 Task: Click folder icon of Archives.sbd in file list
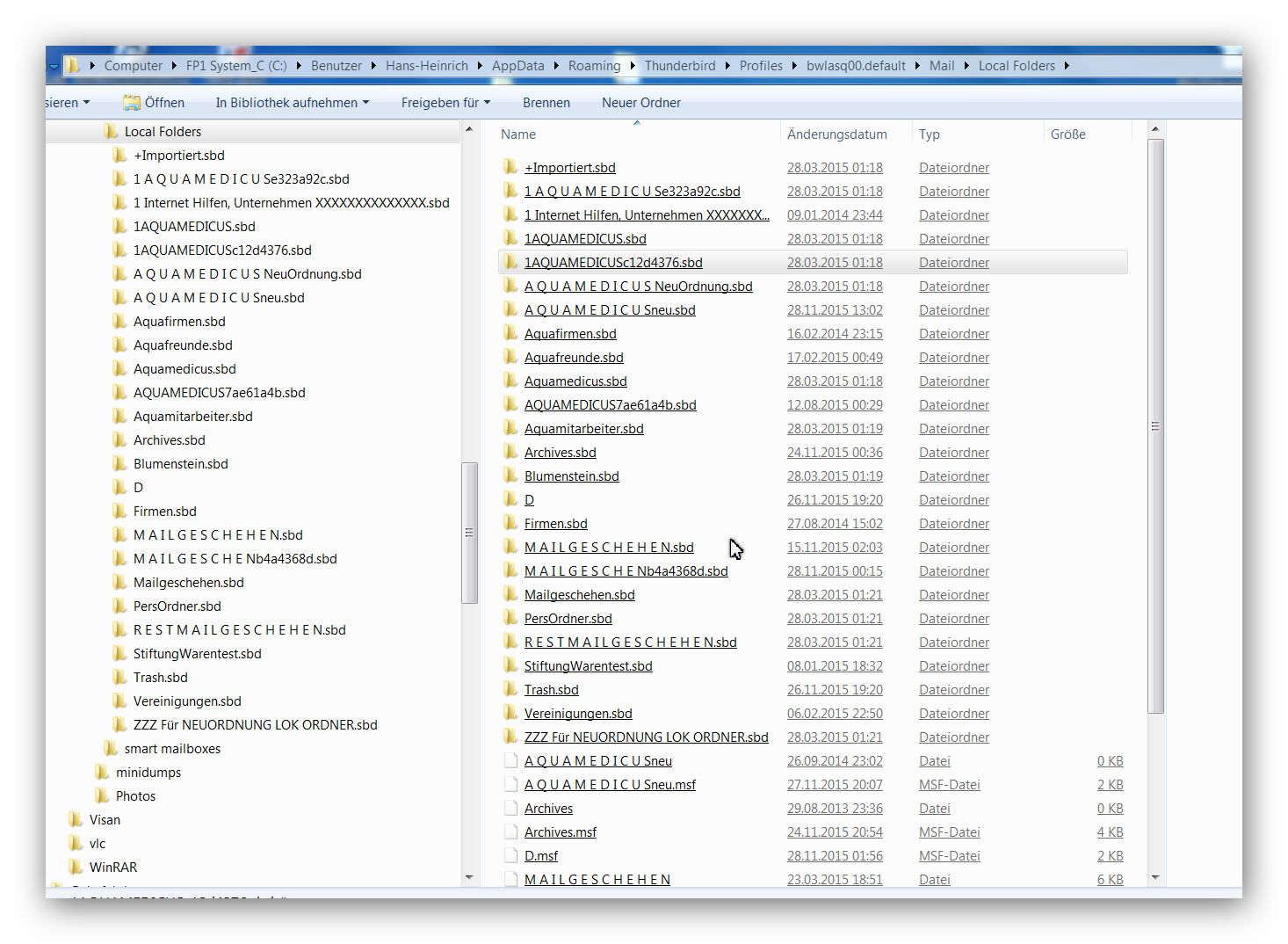point(510,452)
